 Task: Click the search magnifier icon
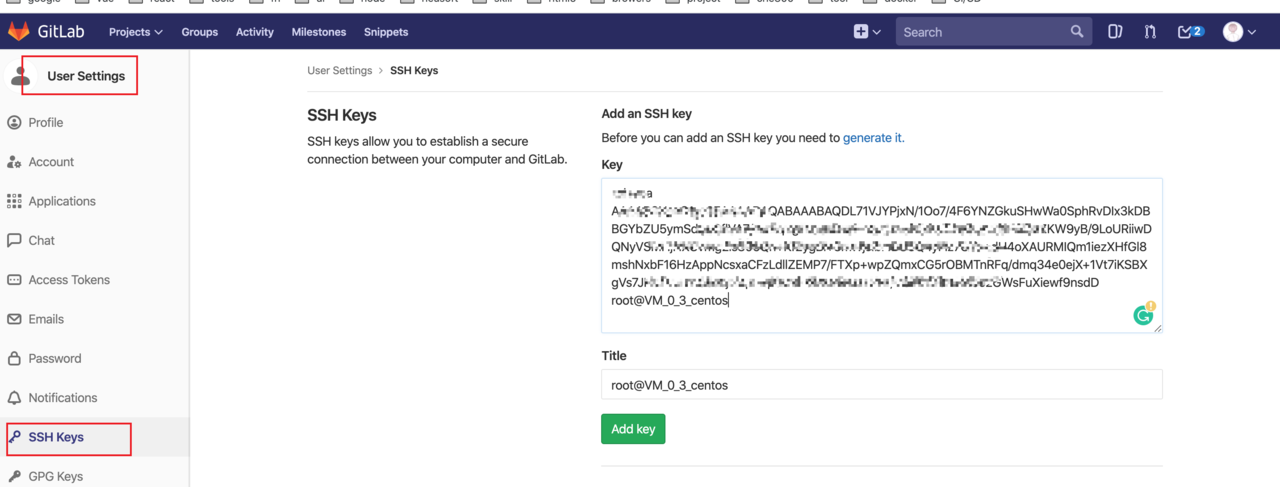pyautogui.click(x=1077, y=32)
